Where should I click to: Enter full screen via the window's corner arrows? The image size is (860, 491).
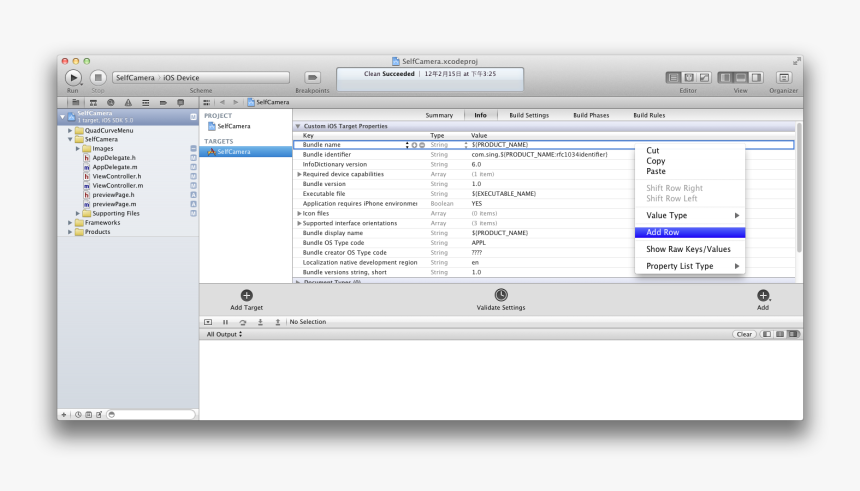click(x=796, y=61)
